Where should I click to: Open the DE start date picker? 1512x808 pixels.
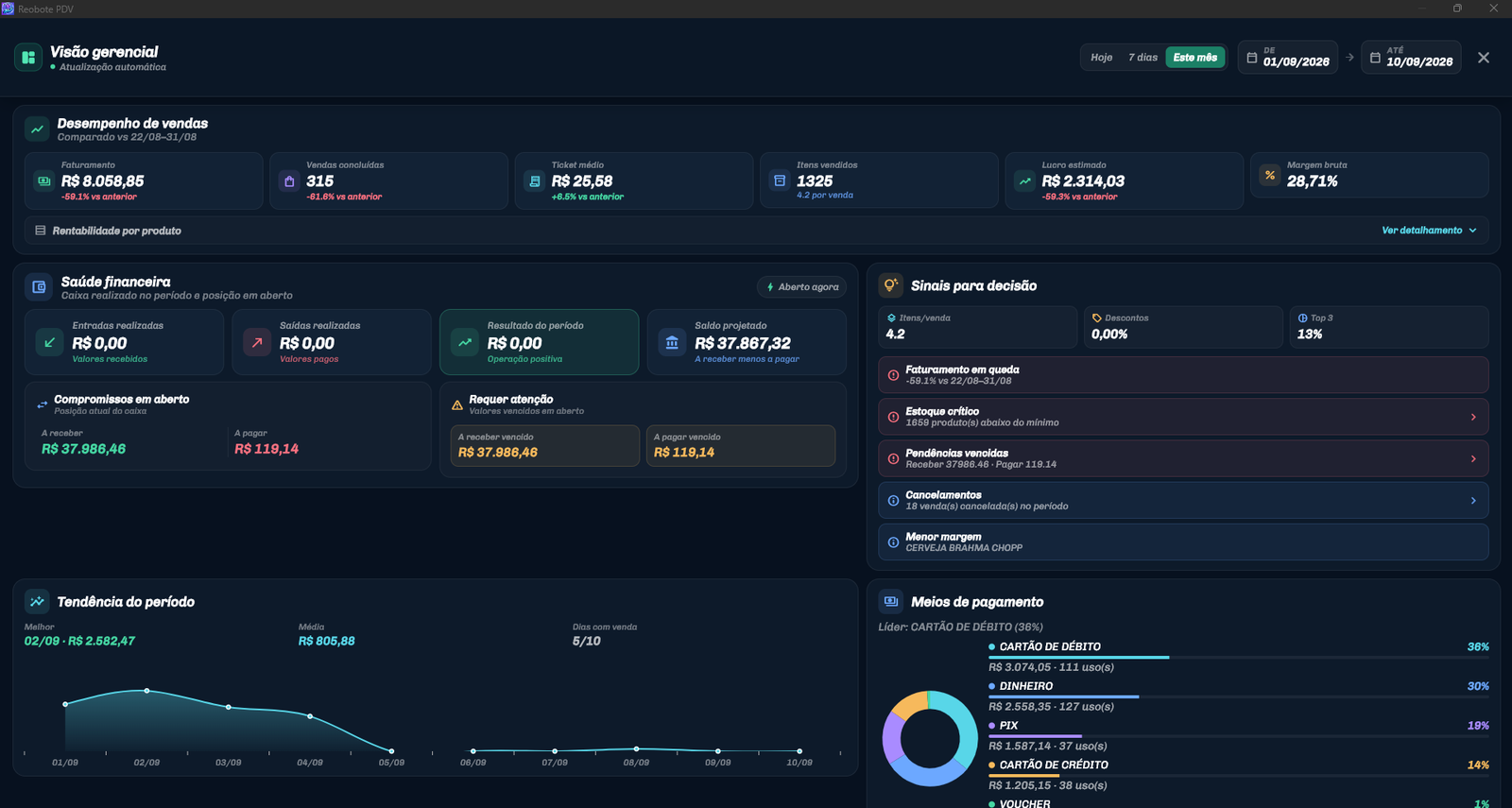coord(1288,57)
